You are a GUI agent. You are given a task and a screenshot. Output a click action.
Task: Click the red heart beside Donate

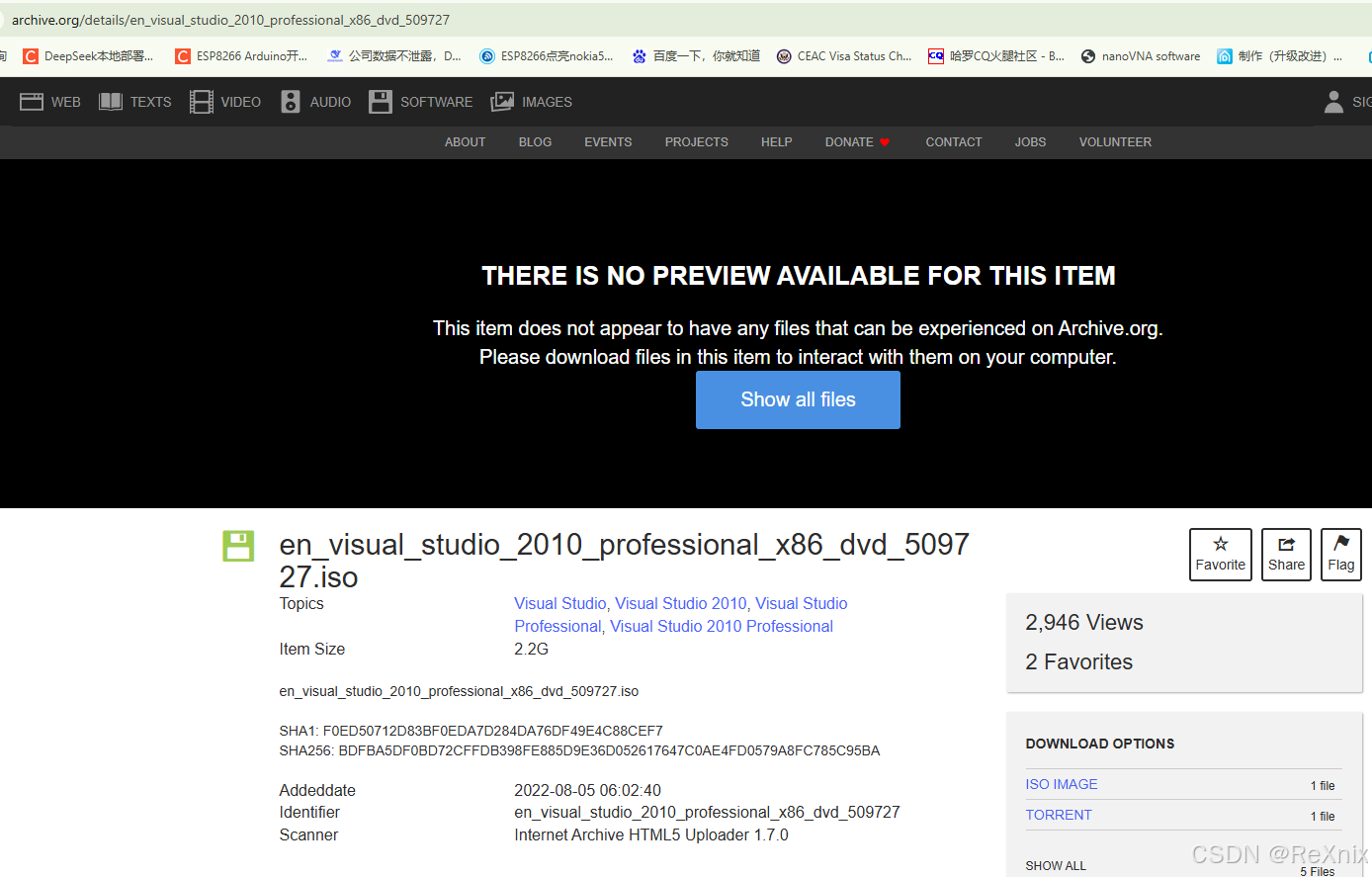885,142
